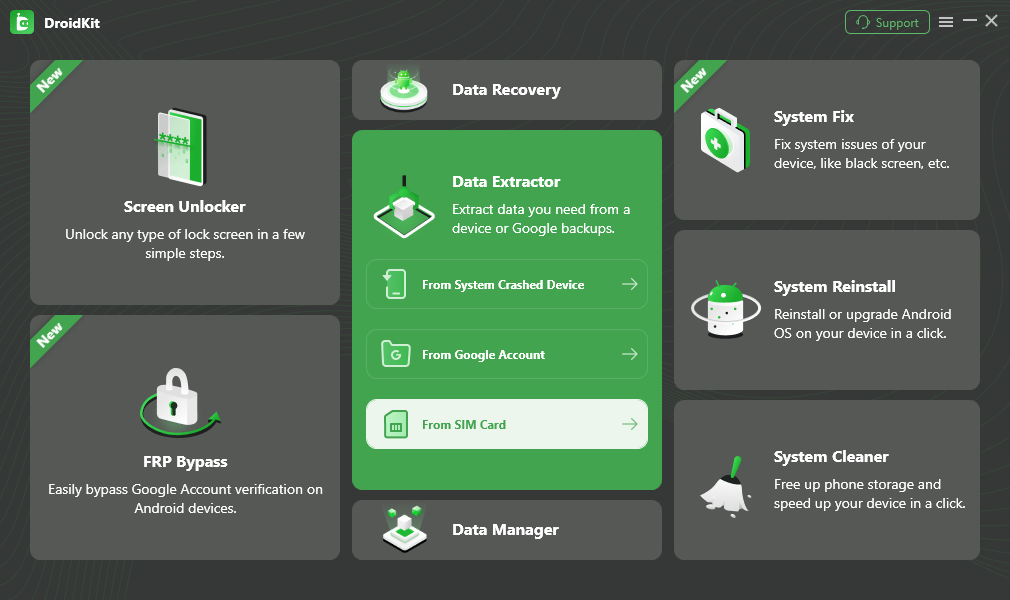Click the System Cleaner broom icon
The image size is (1010, 600).
[725, 487]
